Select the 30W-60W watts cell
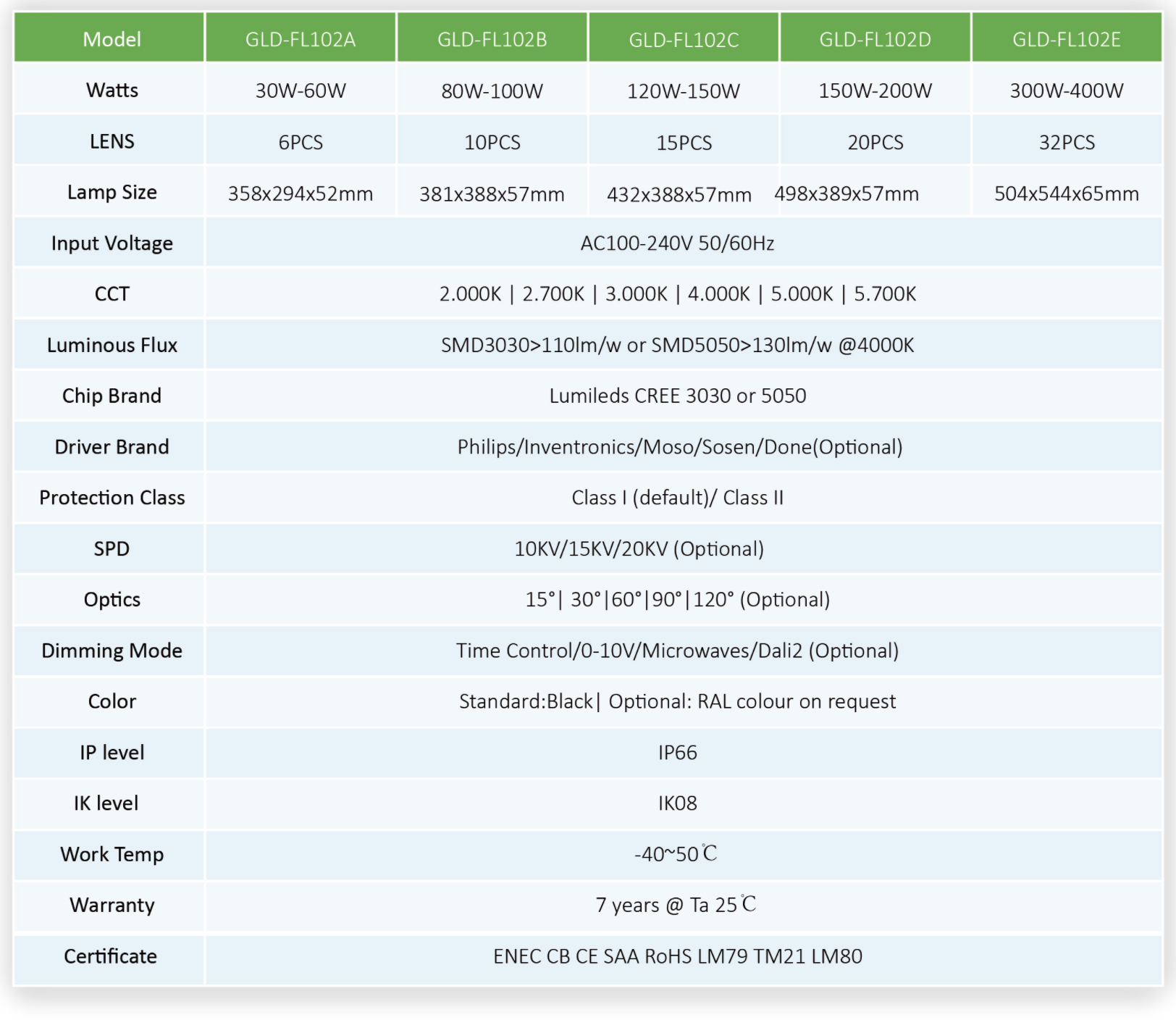 301,91
